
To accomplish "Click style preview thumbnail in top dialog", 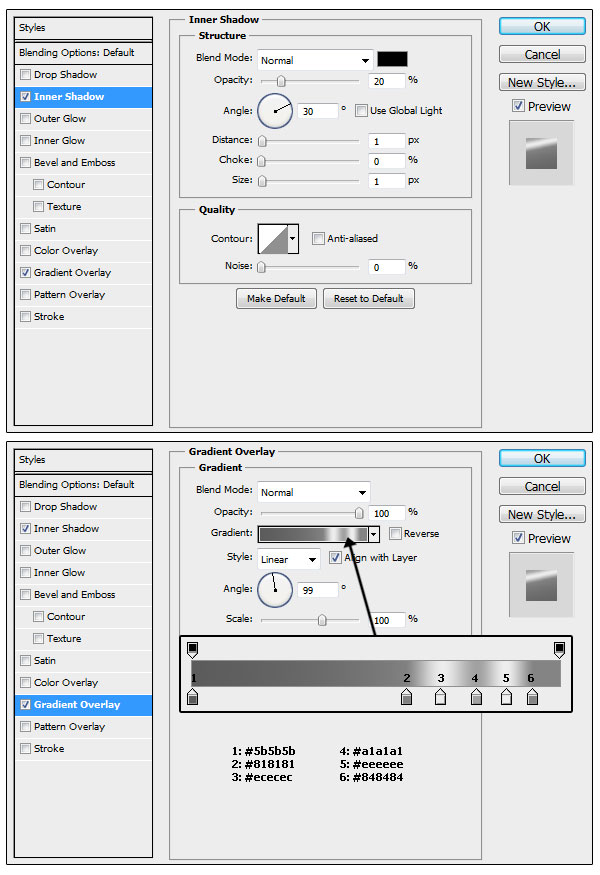I will point(541,153).
